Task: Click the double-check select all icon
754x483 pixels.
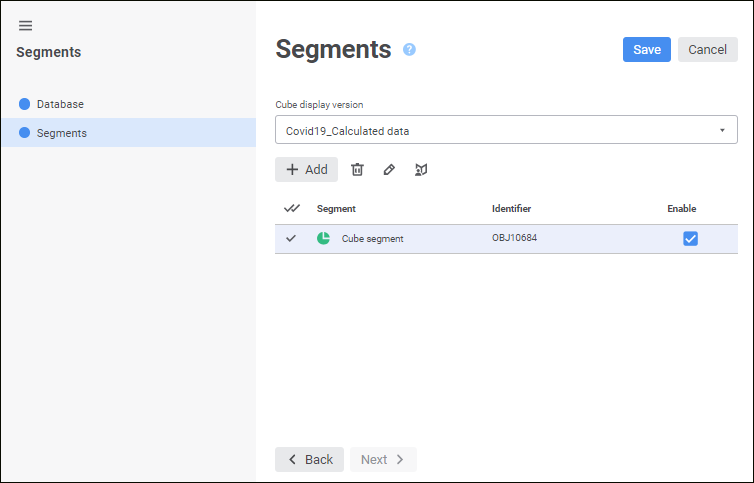Action: click(291, 208)
